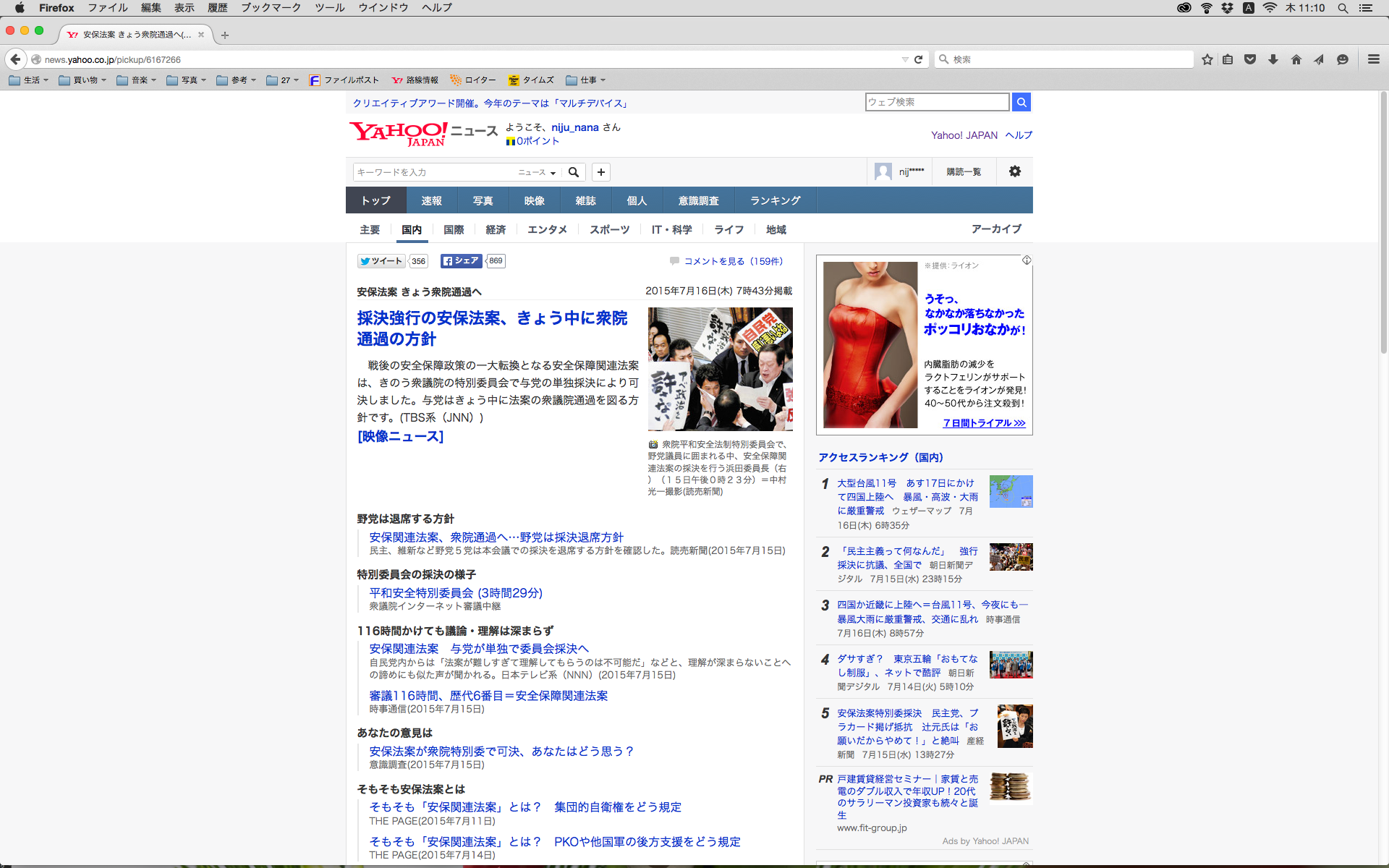Show URL bar history dropdown arrow
Image resolution: width=1389 pixels, height=868 pixels.
click(x=904, y=59)
